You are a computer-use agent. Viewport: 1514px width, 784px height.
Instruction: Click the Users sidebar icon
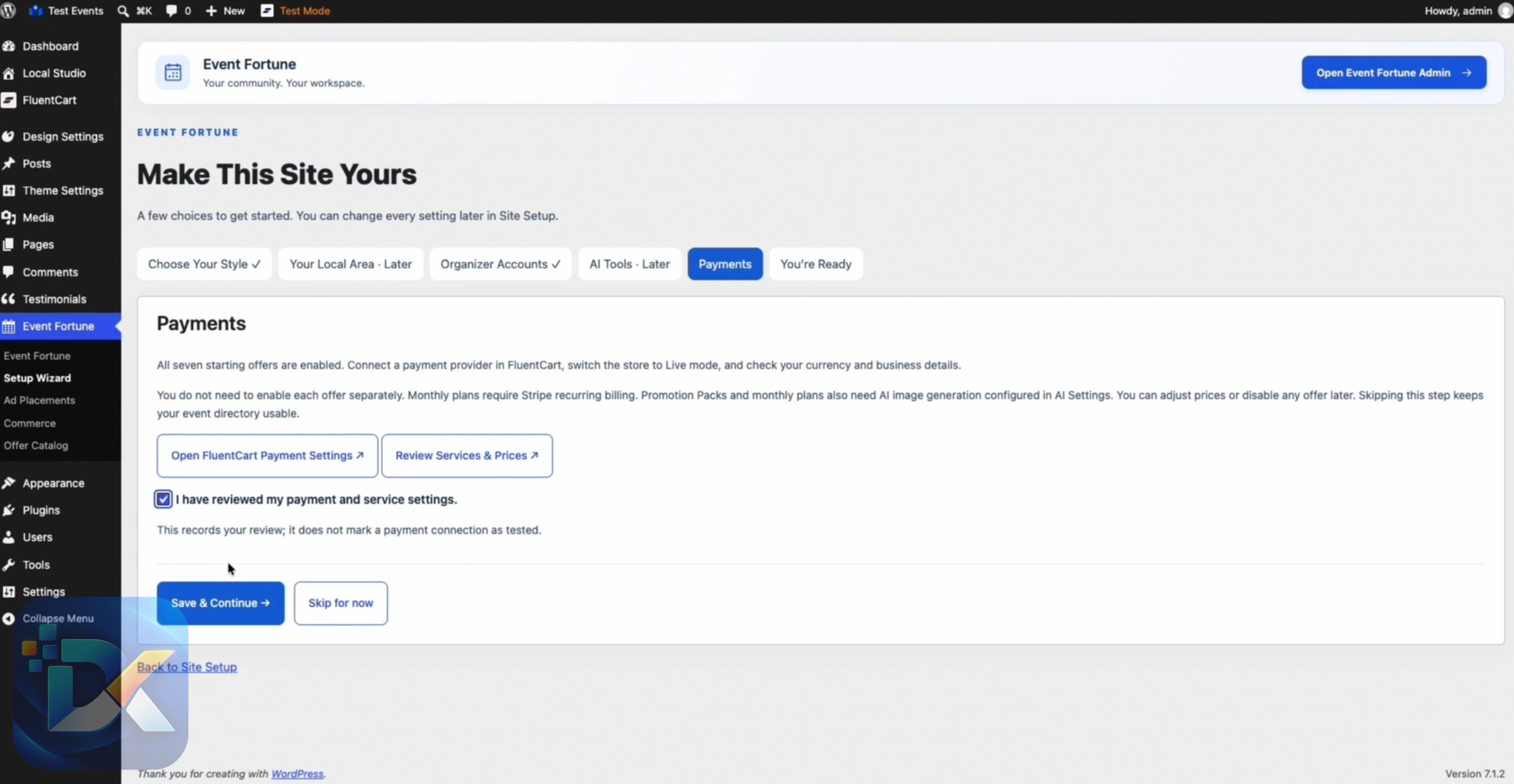(9, 537)
